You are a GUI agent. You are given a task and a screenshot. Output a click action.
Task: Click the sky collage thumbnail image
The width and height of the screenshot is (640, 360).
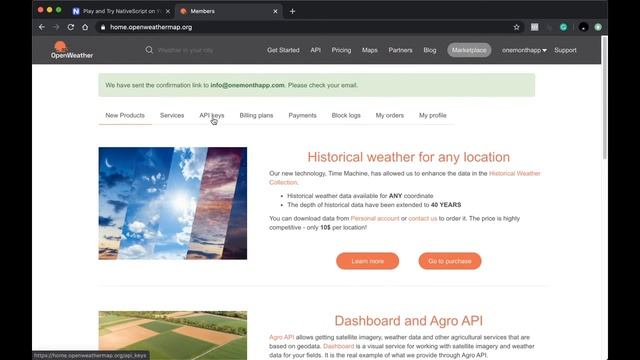[x=173, y=203]
